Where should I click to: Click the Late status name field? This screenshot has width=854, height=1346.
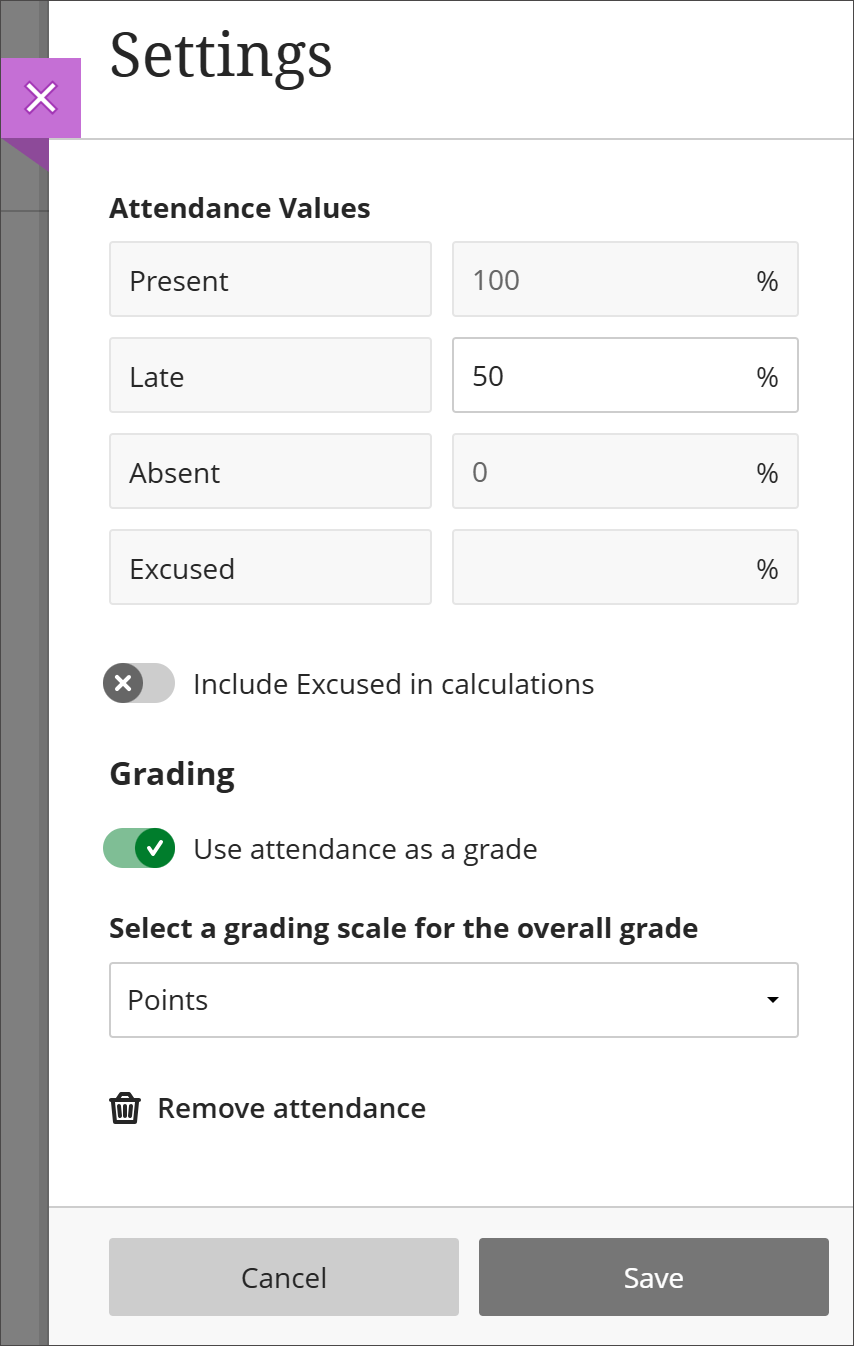270,375
